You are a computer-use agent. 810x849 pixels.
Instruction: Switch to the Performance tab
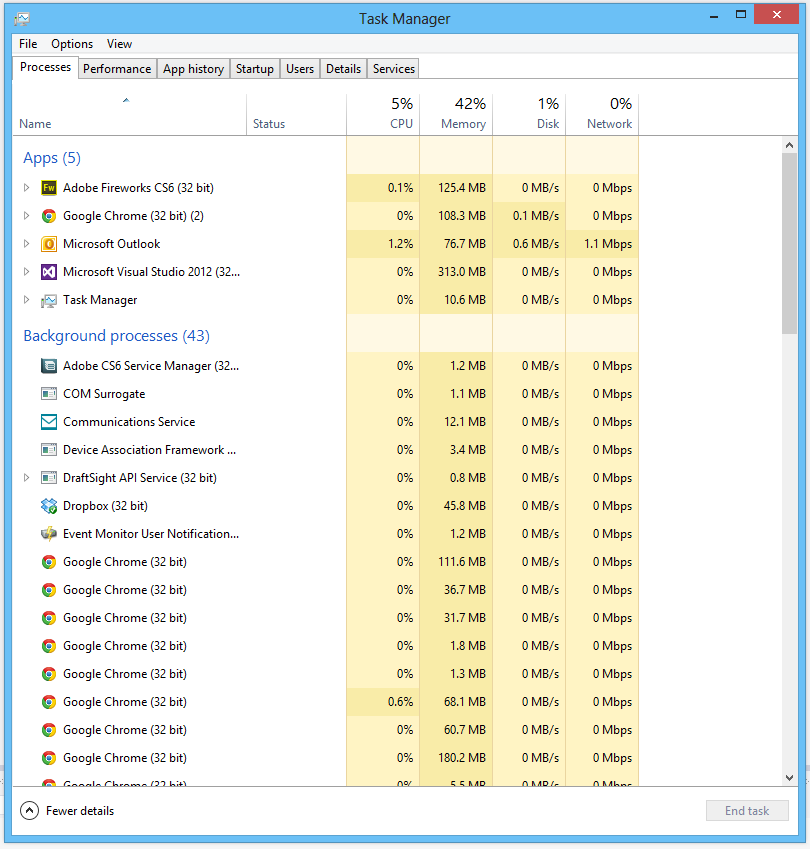click(x=117, y=68)
